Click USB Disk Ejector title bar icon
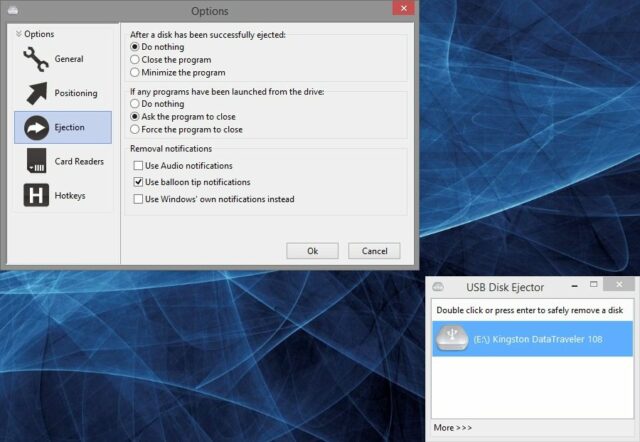640x442 pixels. [438, 287]
